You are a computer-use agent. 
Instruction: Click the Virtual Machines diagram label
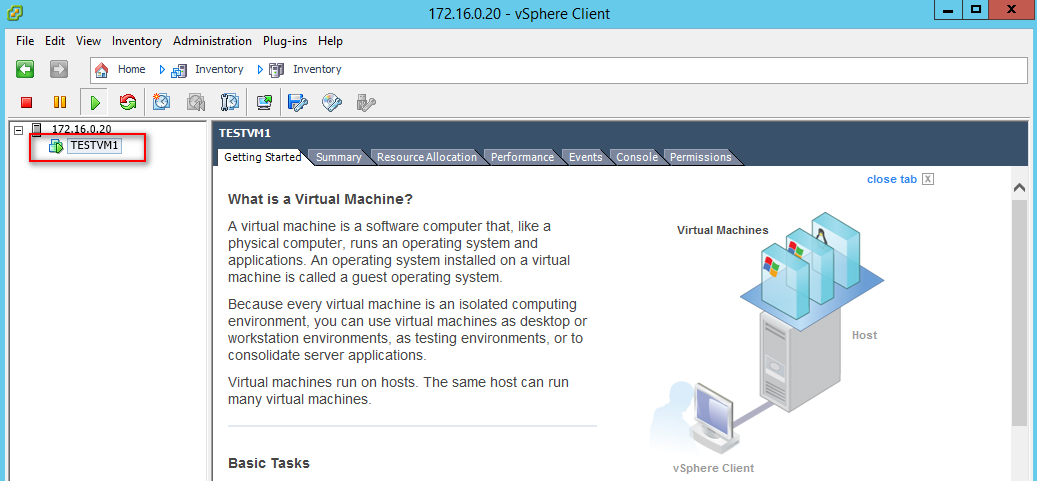pos(723,230)
